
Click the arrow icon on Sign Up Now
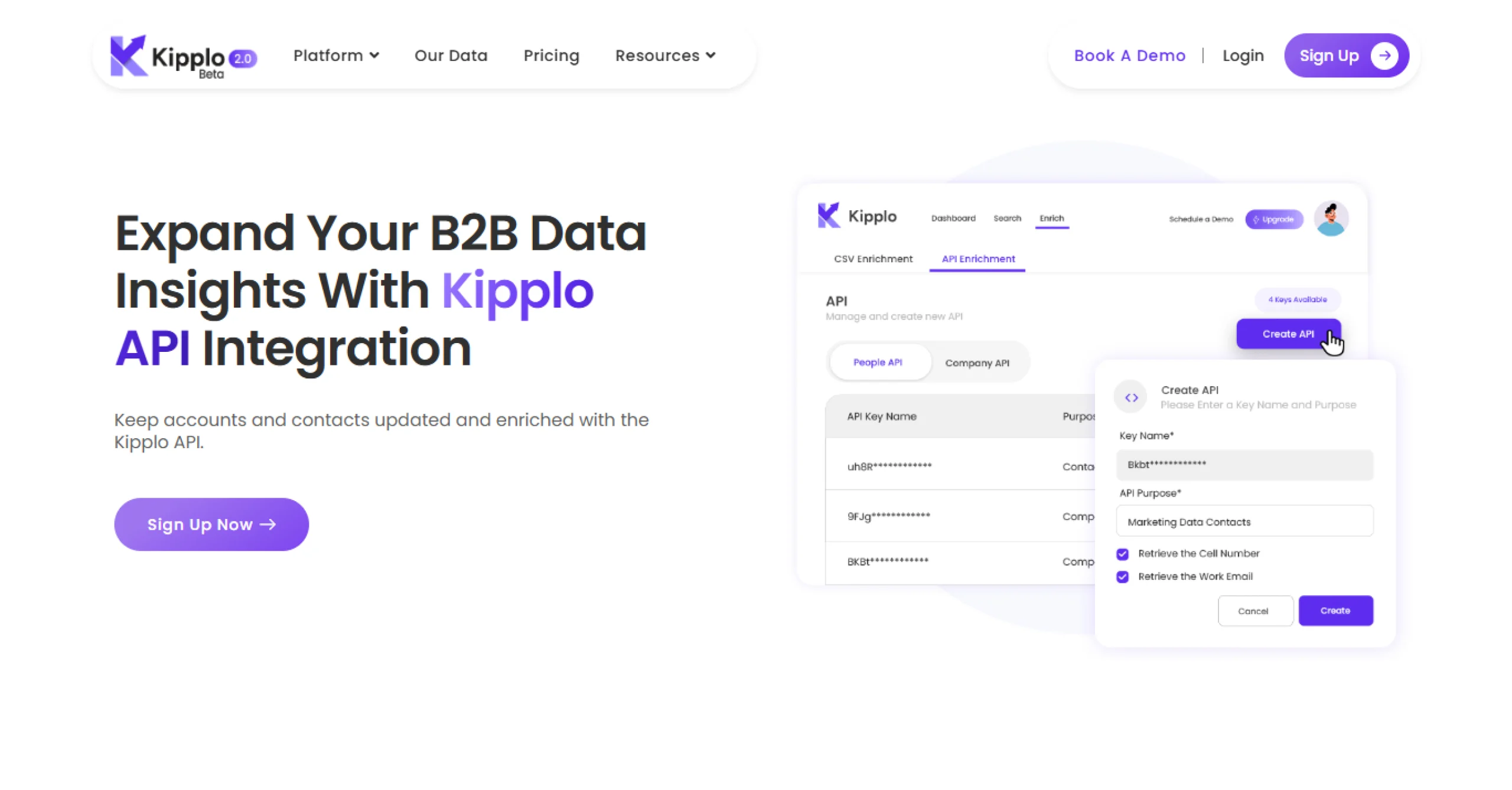pyautogui.click(x=269, y=524)
